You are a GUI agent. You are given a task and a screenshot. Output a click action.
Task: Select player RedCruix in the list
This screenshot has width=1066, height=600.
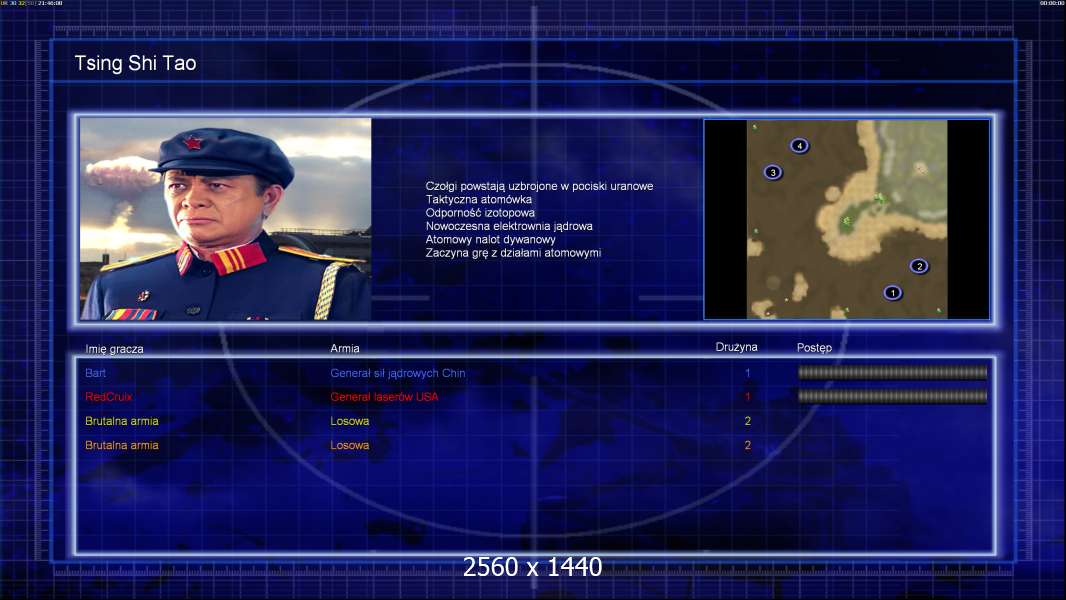109,397
